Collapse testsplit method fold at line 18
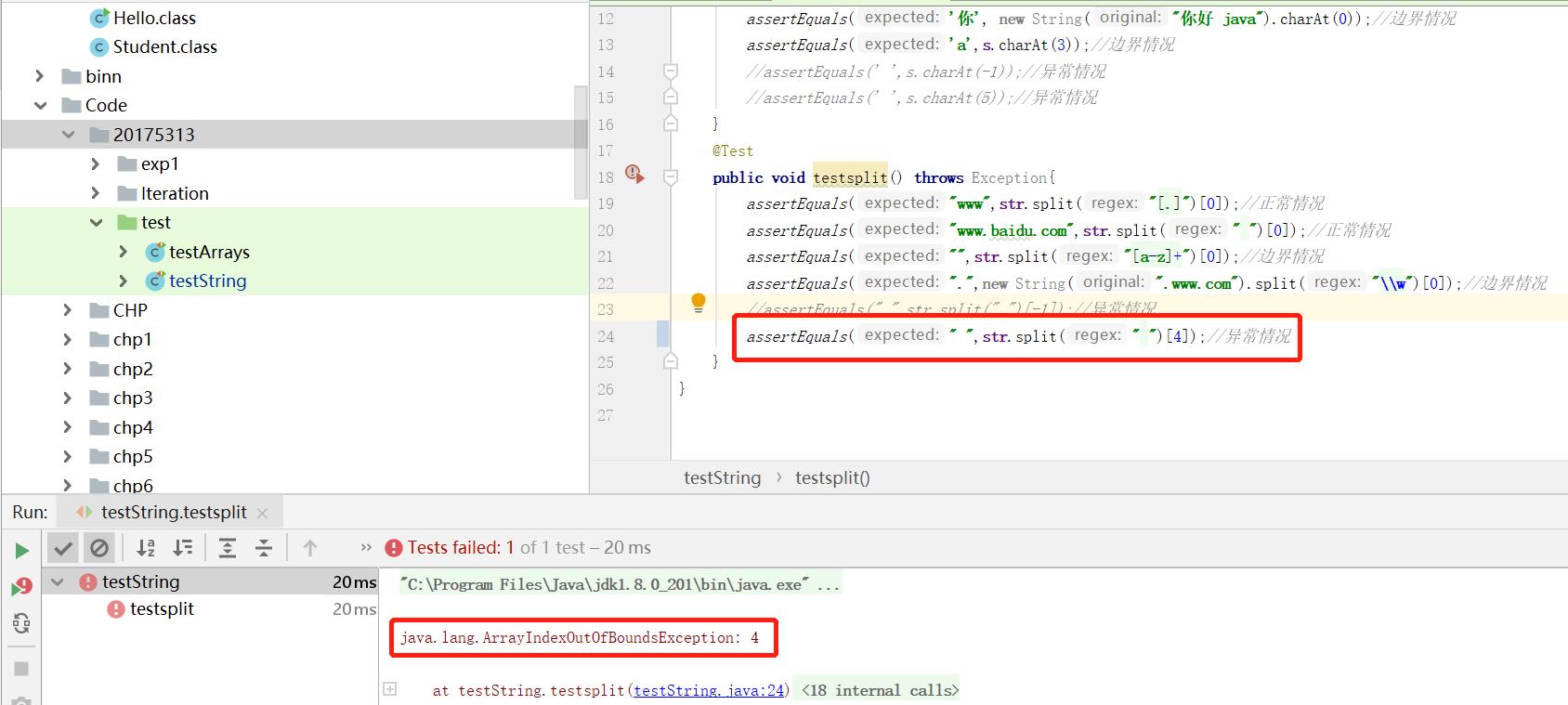 [671, 176]
